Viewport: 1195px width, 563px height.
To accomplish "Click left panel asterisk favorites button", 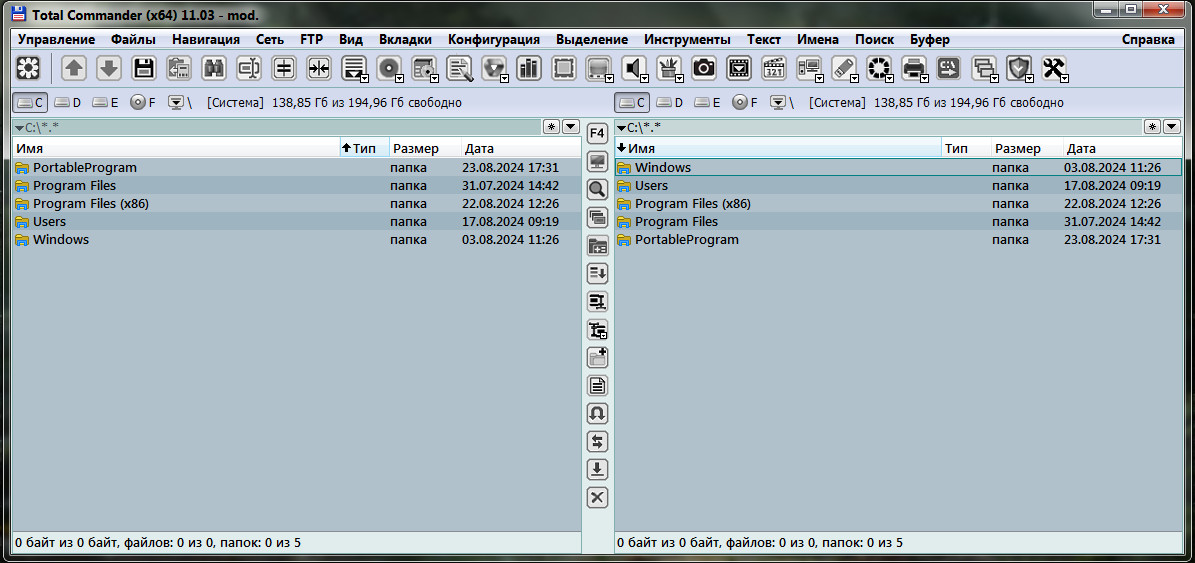I will pos(552,126).
